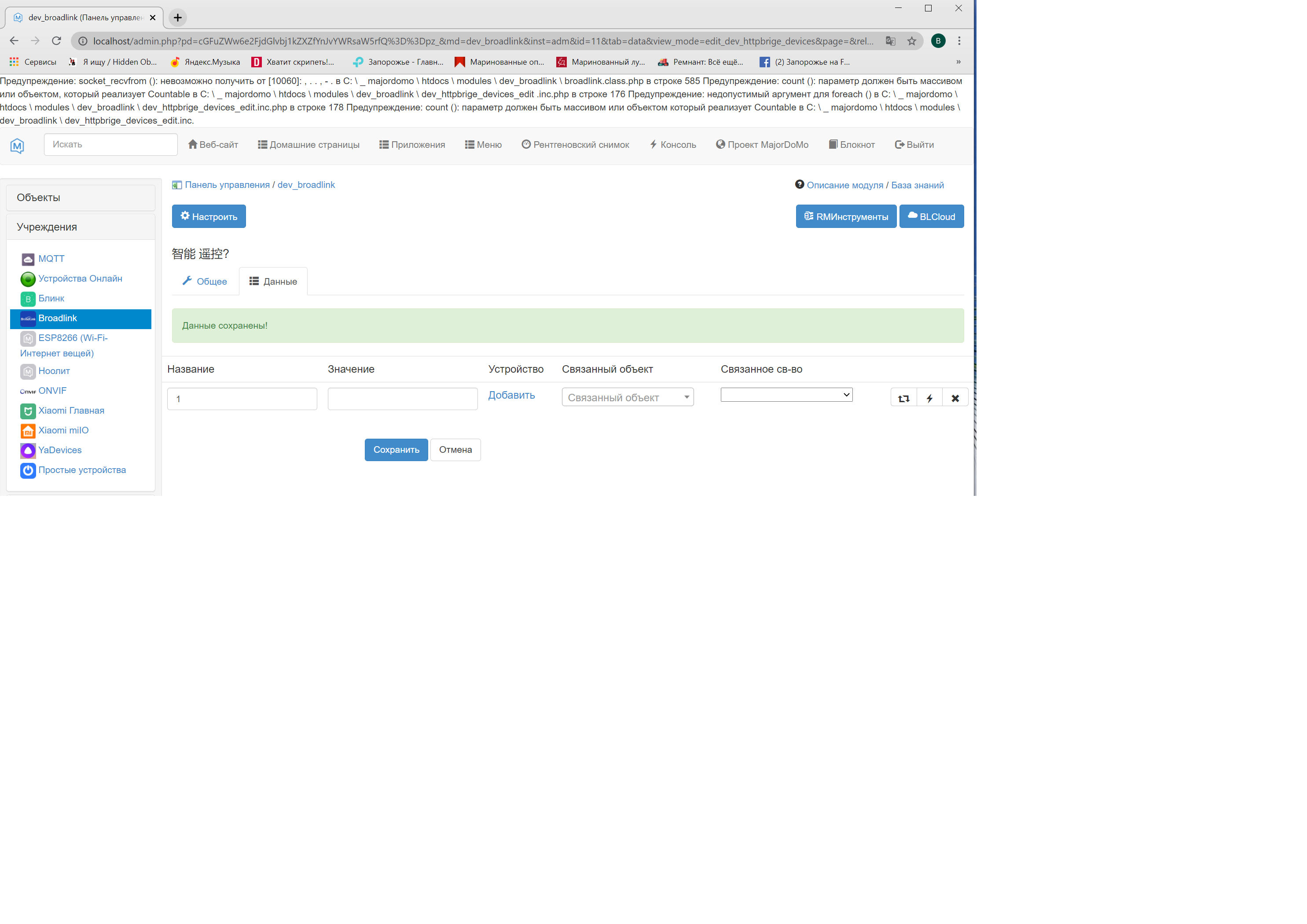Collapse the Учреждения sidebar section
The height and width of the screenshot is (924, 1307).
(x=80, y=227)
